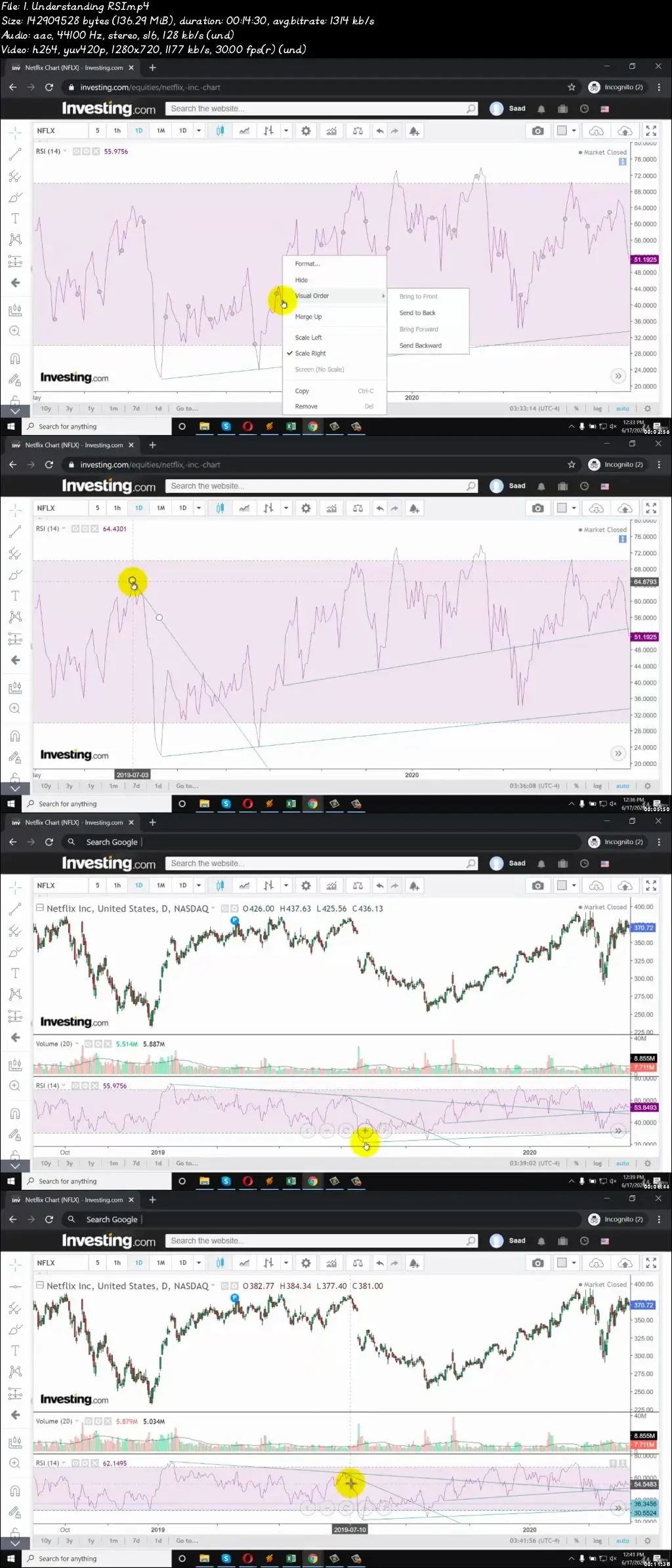Screen dimensions: 672x1568
Task: Hide RSI indicator next to 64.4301 value
Action: 75,529
